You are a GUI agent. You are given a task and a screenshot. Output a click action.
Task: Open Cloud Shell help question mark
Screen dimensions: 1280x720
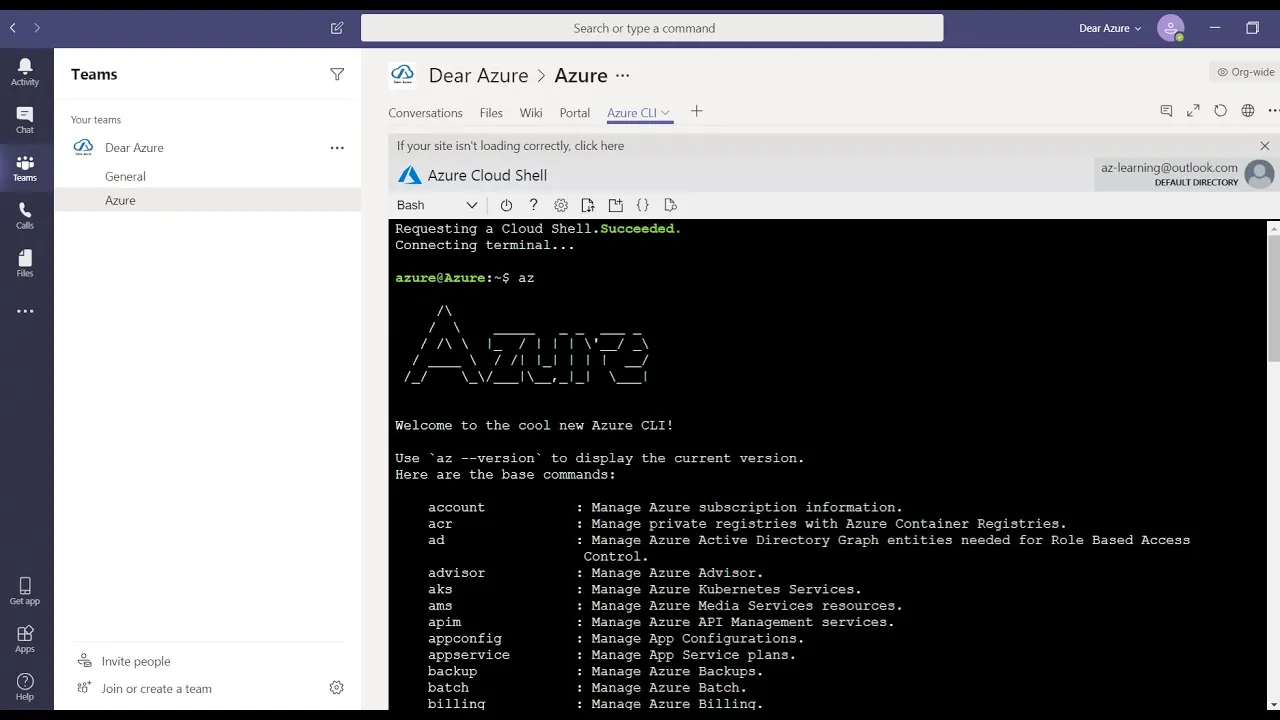(x=533, y=205)
